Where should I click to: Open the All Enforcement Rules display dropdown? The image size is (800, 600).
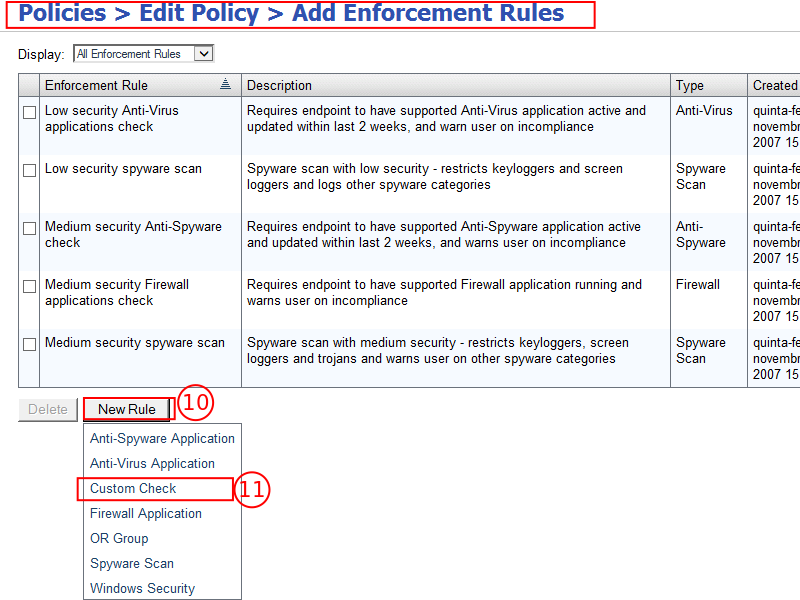pos(143,54)
